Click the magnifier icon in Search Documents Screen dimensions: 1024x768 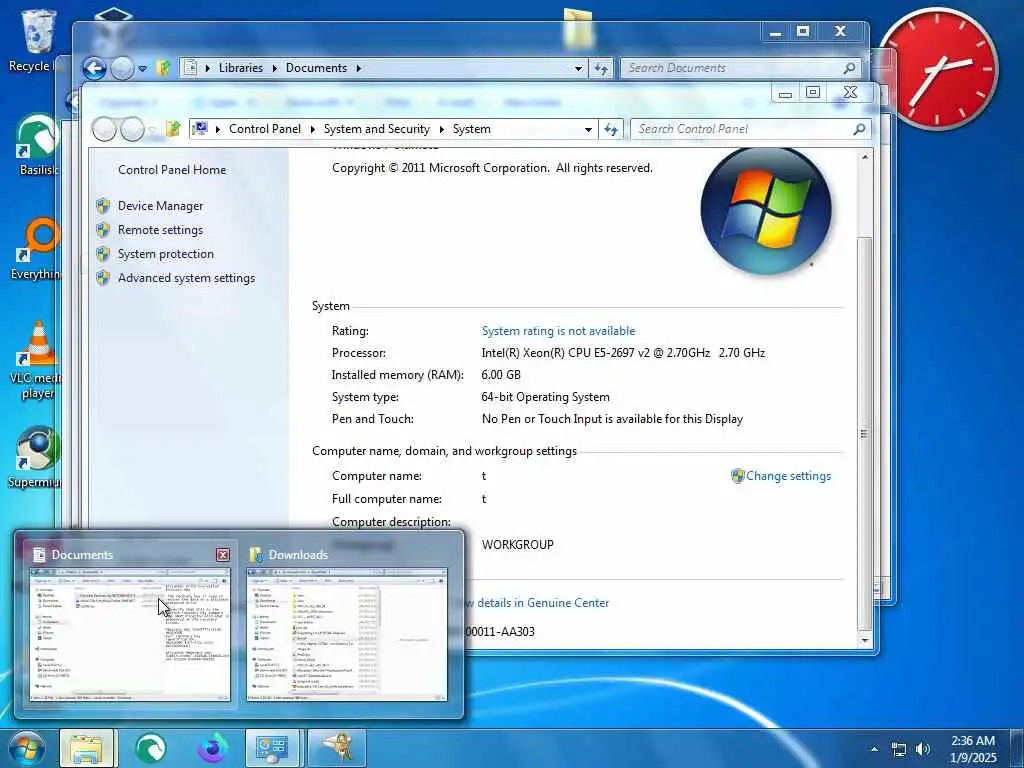850,68
